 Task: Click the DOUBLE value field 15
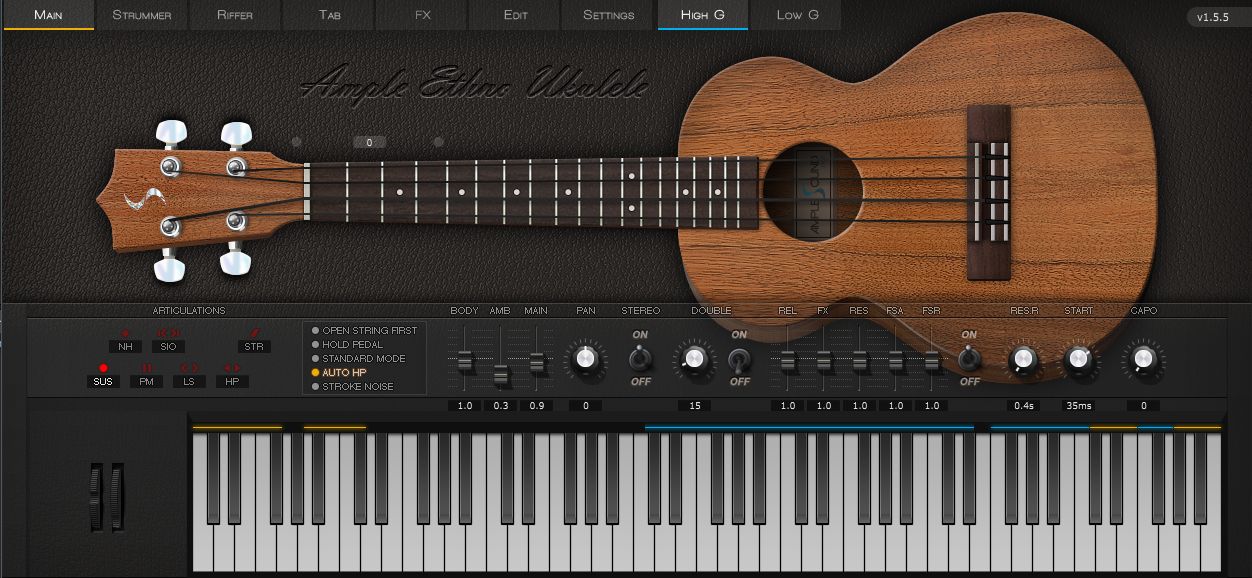pos(694,406)
